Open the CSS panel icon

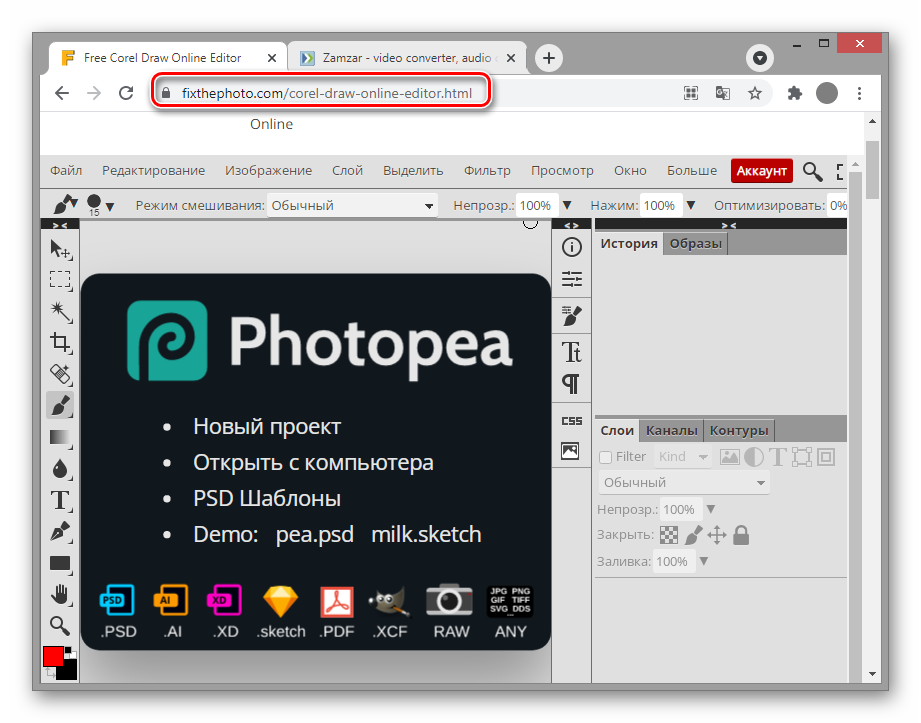(572, 421)
